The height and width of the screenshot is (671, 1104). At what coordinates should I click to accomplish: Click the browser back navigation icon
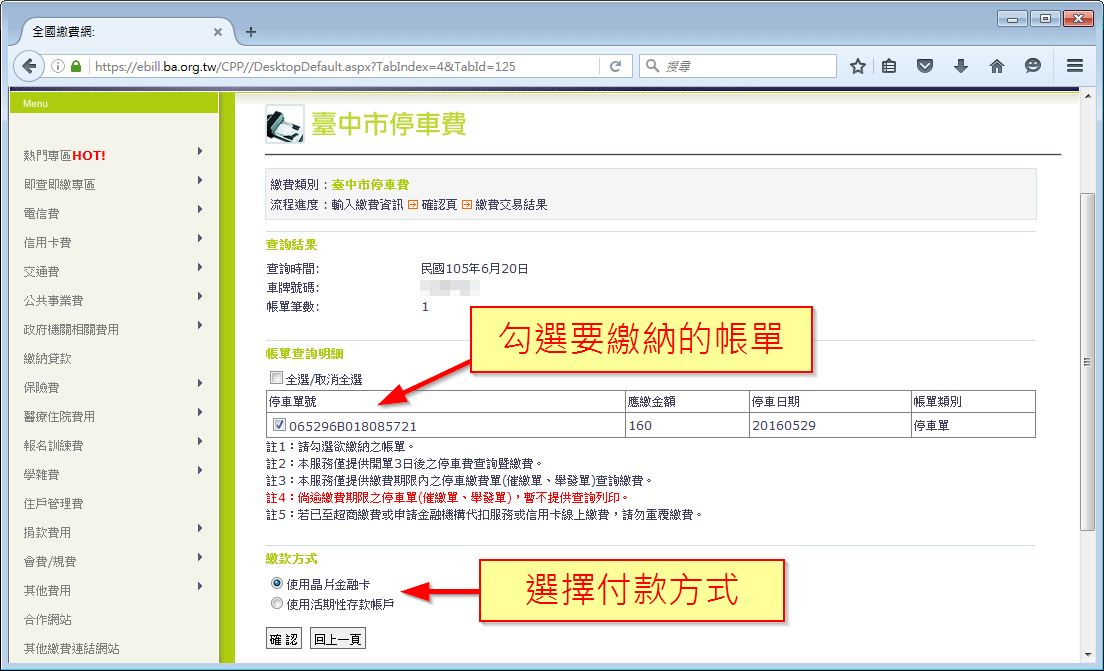tap(28, 65)
